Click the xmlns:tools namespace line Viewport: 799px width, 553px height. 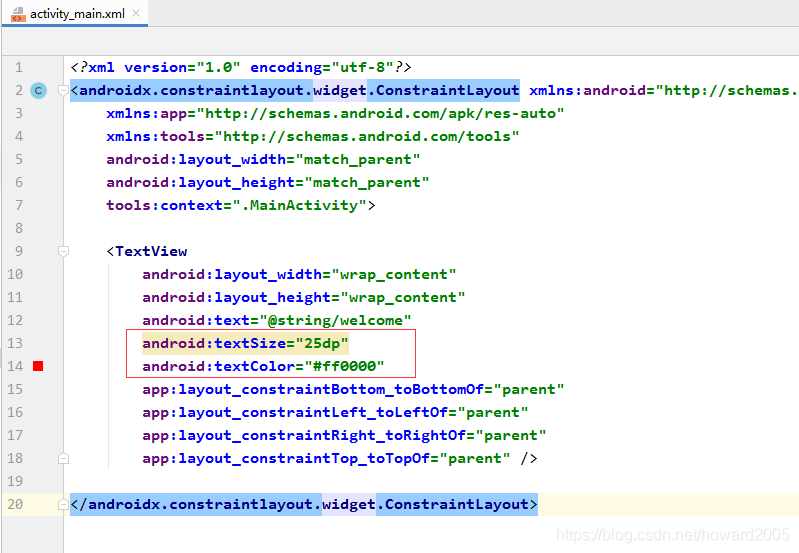[313, 137]
